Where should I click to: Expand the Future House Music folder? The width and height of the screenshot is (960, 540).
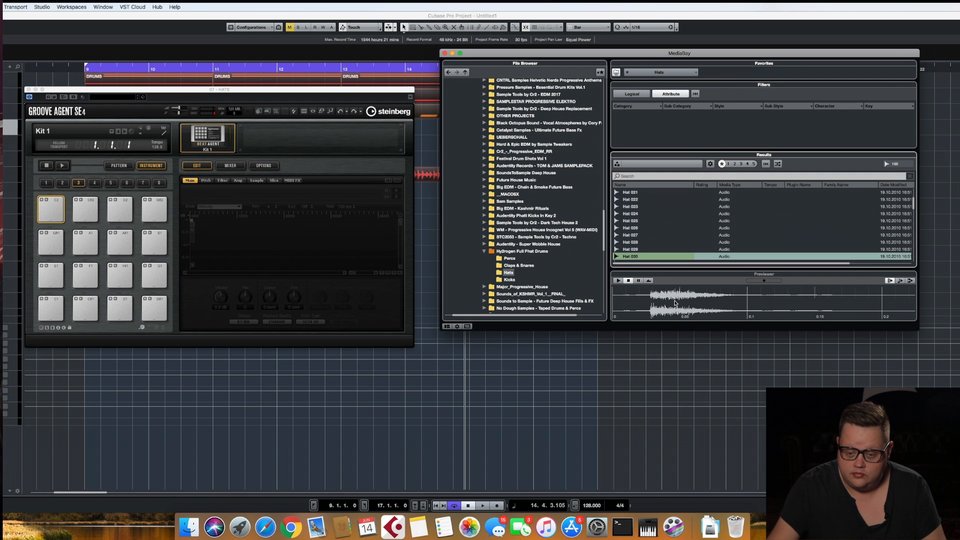pos(484,179)
